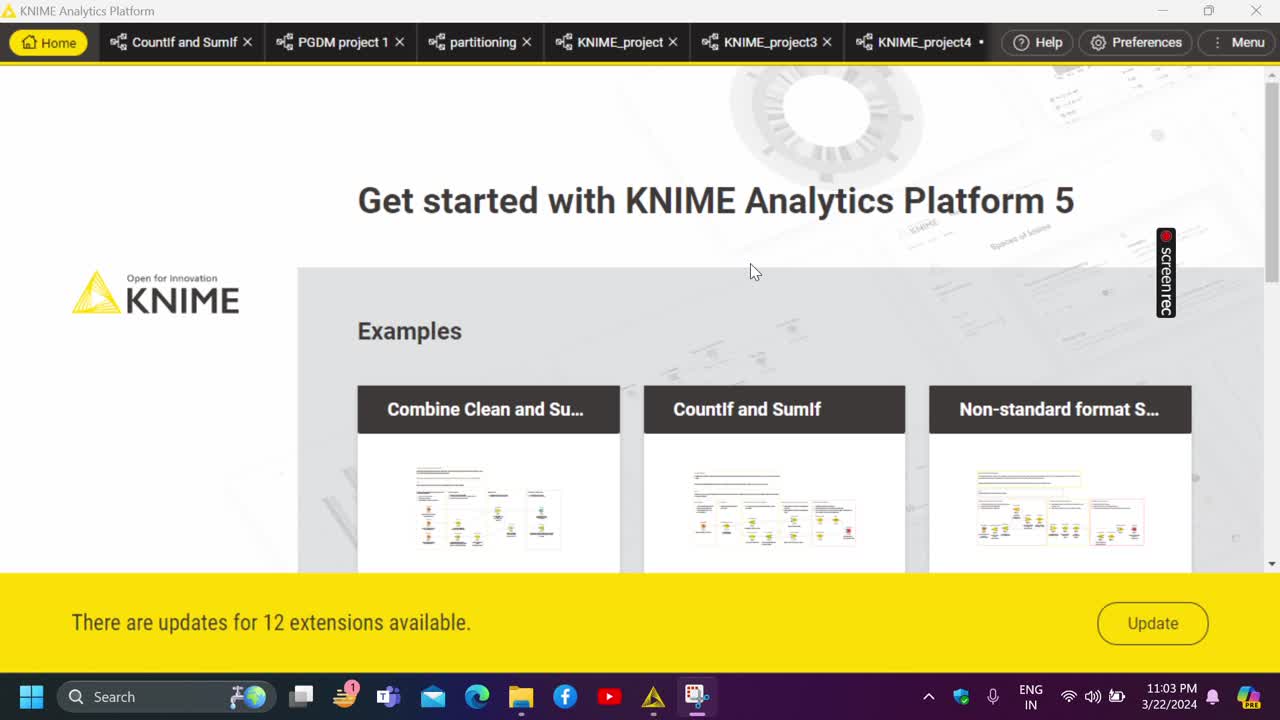The width and height of the screenshot is (1280, 720).
Task: Close the PGDM project 1 tab
Action: 399,42
